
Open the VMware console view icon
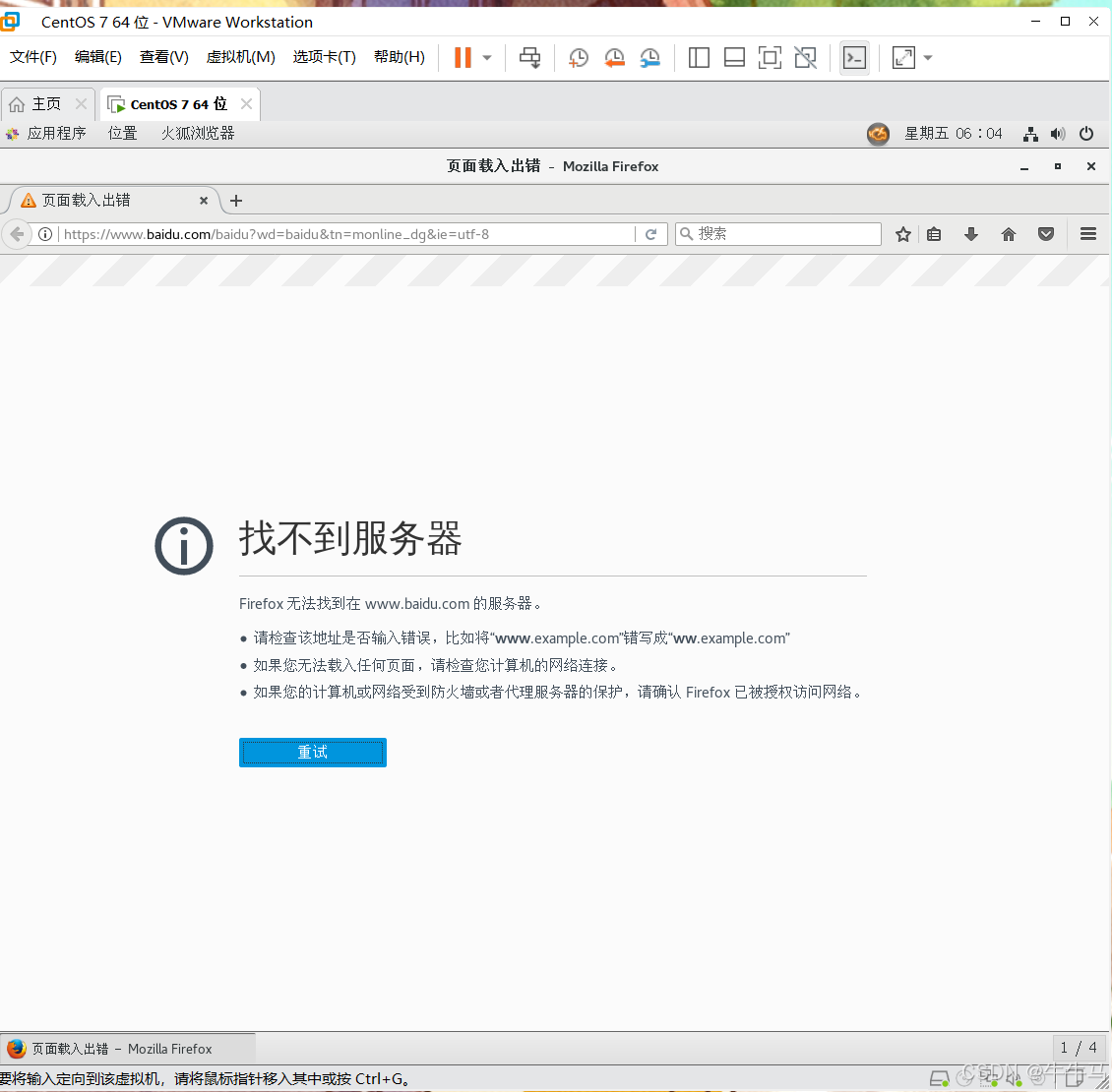854,57
